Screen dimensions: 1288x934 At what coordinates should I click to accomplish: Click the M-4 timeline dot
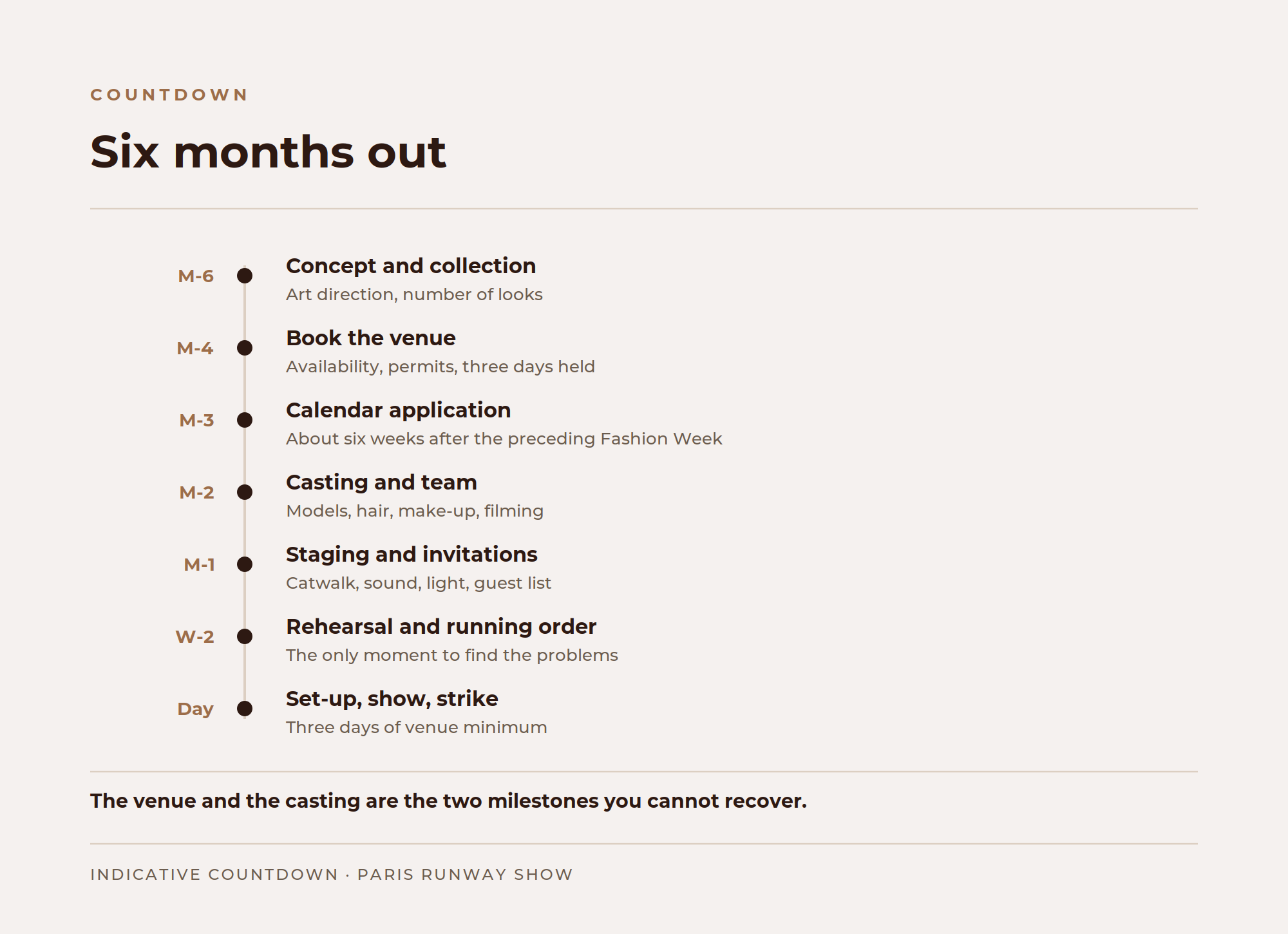pos(245,348)
